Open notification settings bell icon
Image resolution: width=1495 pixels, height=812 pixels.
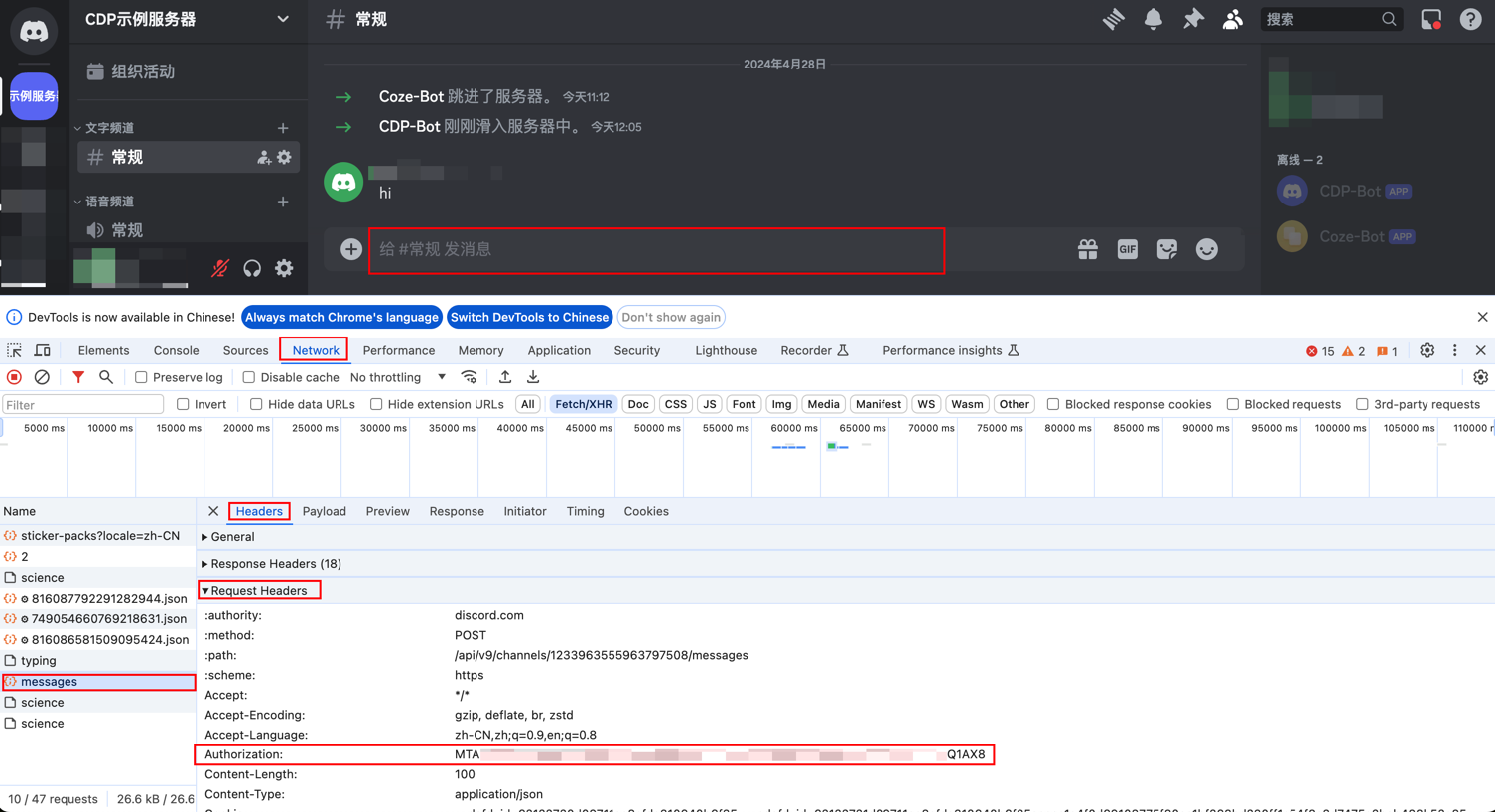1153,19
